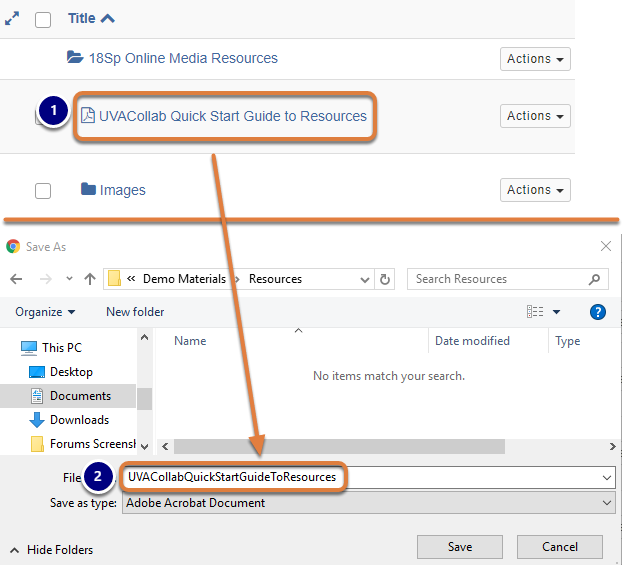The image size is (622, 565).
Task: Open Actions menu for 18Sp Online Media Resources
Action: [535, 59]
